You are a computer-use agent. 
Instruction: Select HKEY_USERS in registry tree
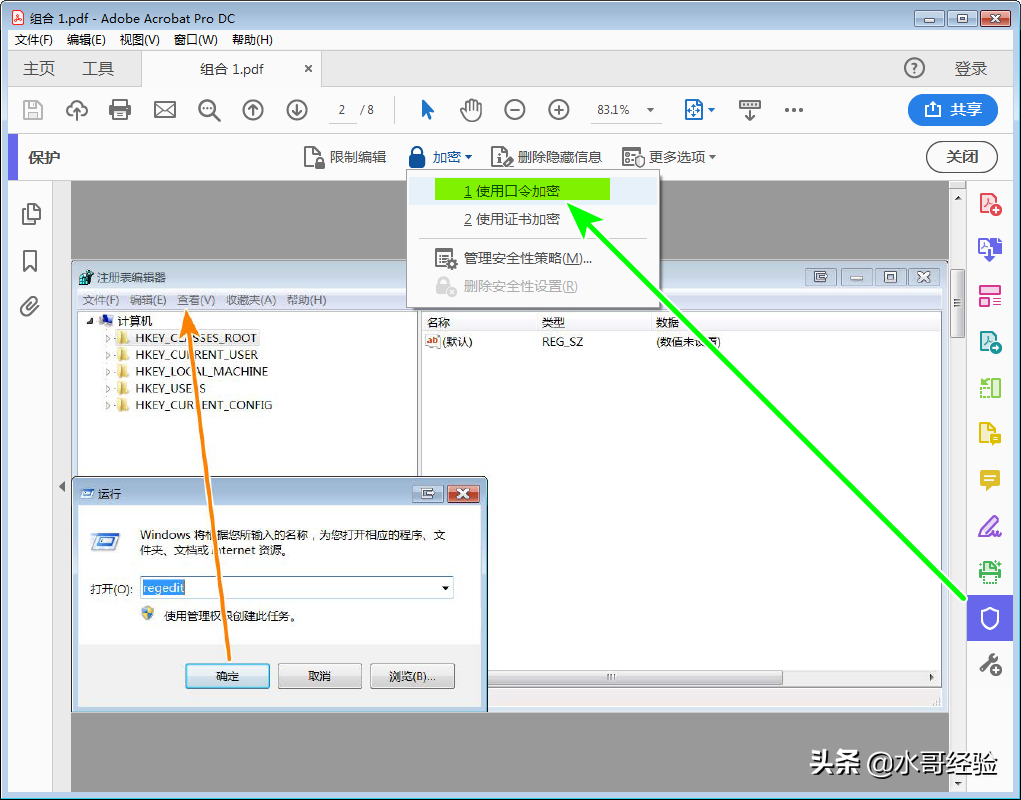170,388
